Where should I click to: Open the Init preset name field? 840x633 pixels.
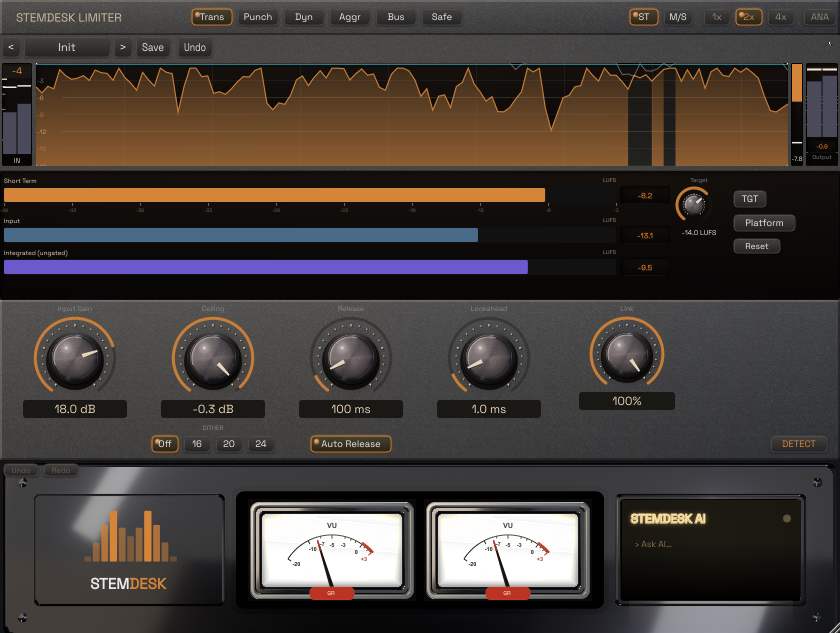click(x=67, y=47)
